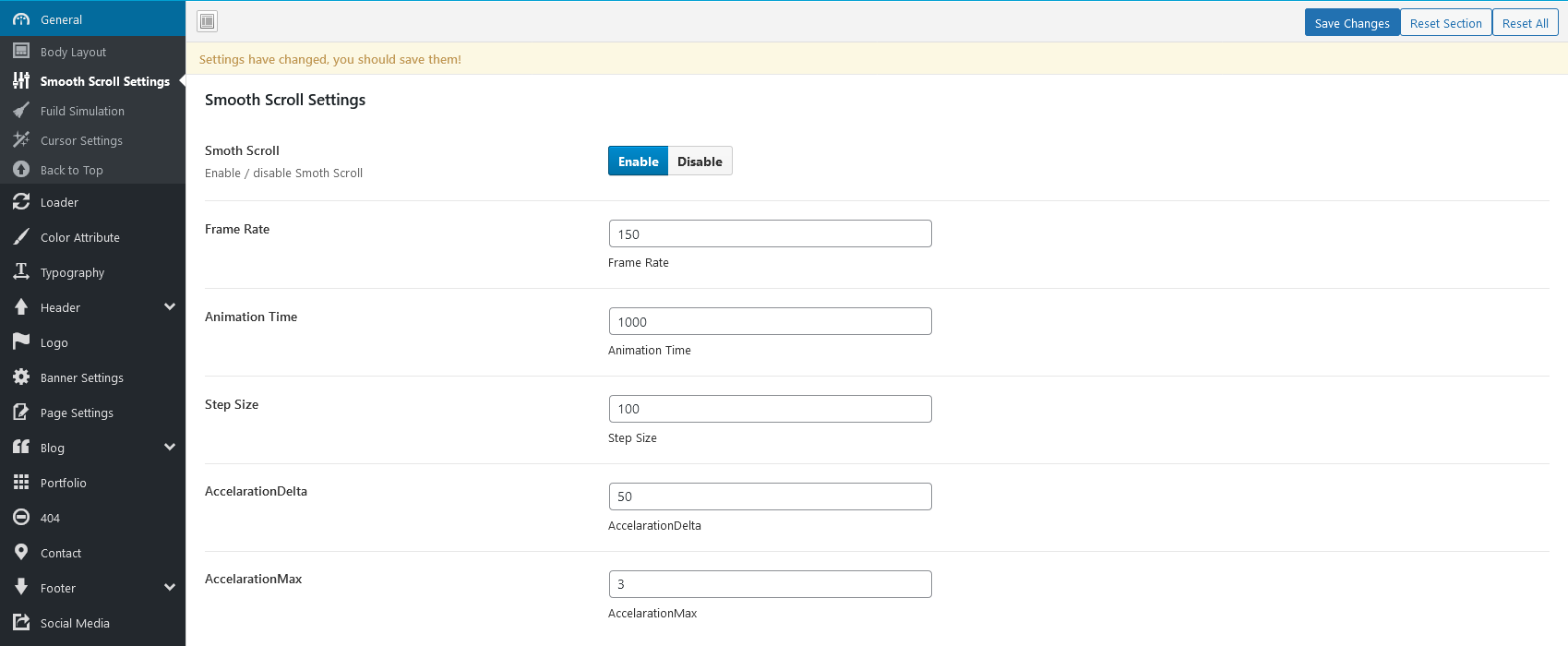Screen dimensions: 1568x646
Task: Open the Logo section
Action: pyautogui.click(x=92, y=342)
